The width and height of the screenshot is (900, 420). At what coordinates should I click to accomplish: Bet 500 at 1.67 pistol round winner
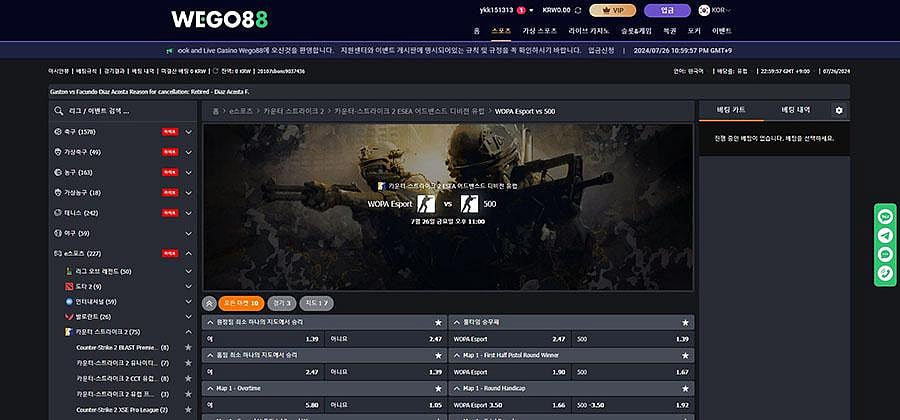click(633, 372)
